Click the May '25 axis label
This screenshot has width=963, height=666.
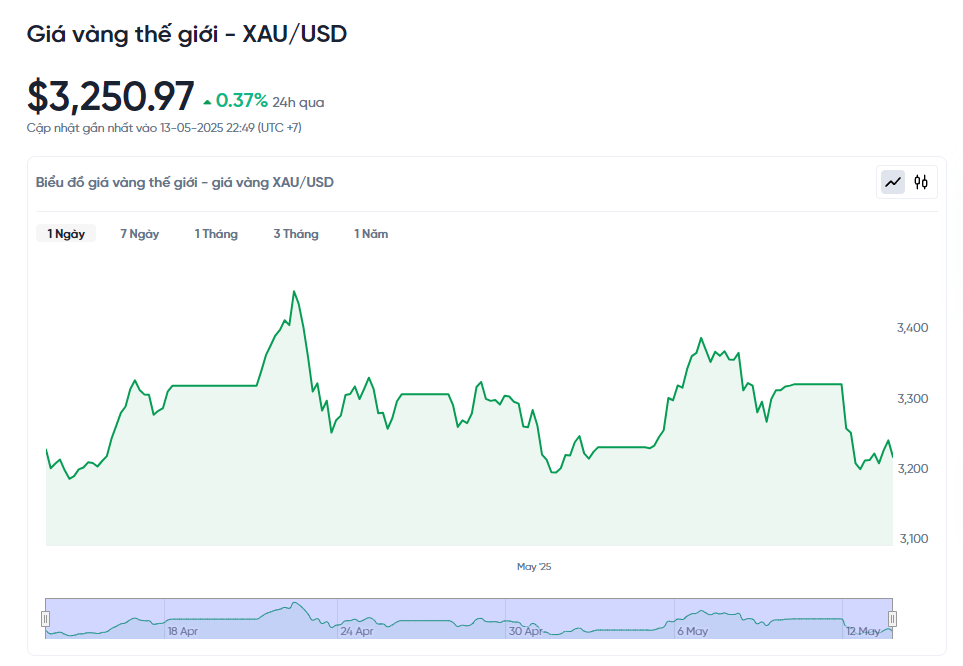tap(534, 567)
